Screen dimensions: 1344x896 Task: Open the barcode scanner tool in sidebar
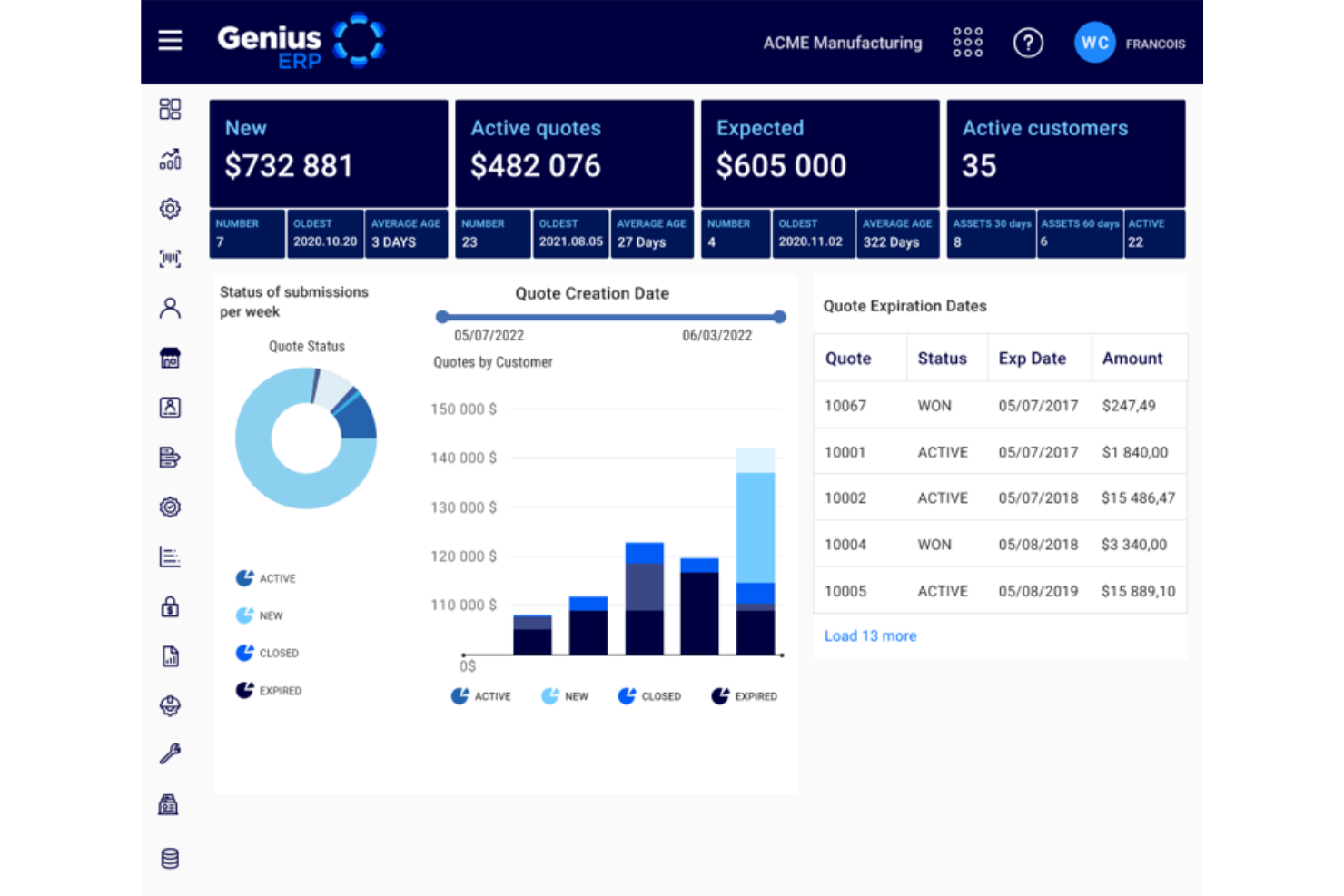pyautogui.click(x=170, y=258)
